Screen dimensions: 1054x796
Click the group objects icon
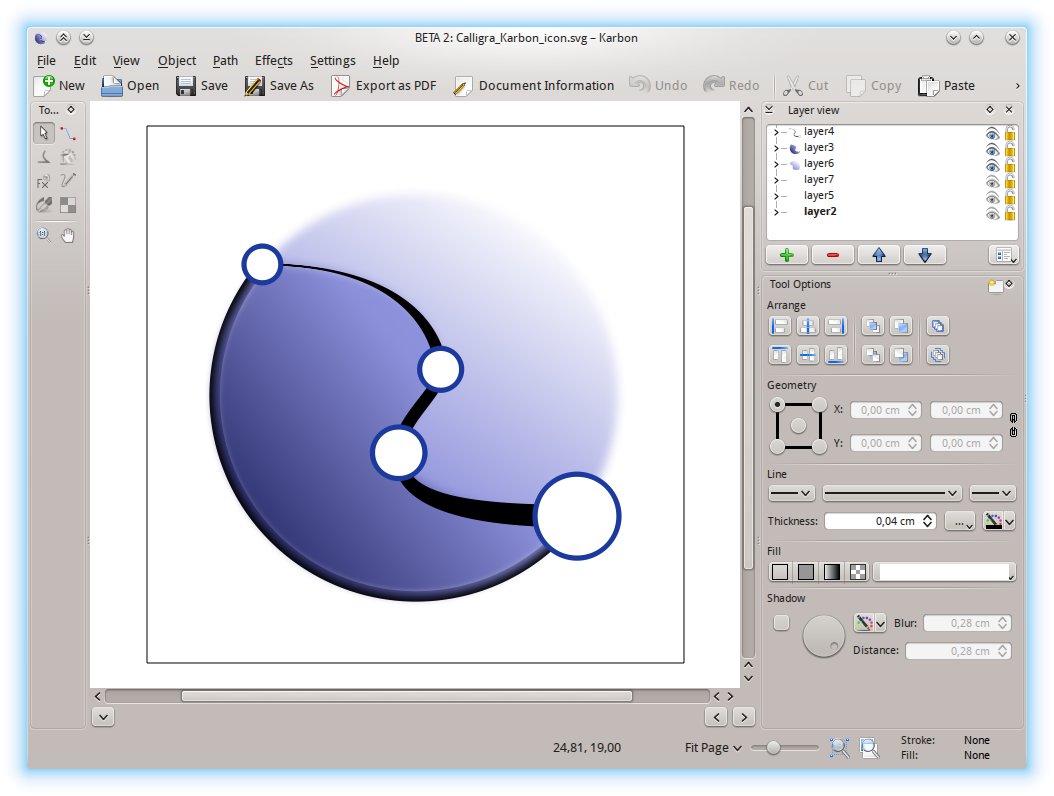(x=938, y=326)
